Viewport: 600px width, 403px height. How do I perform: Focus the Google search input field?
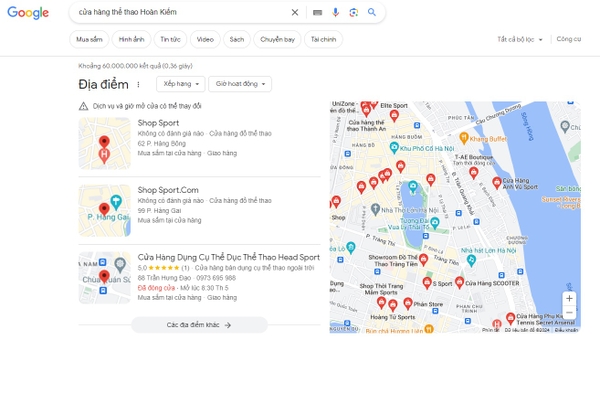tap(182, 12)
